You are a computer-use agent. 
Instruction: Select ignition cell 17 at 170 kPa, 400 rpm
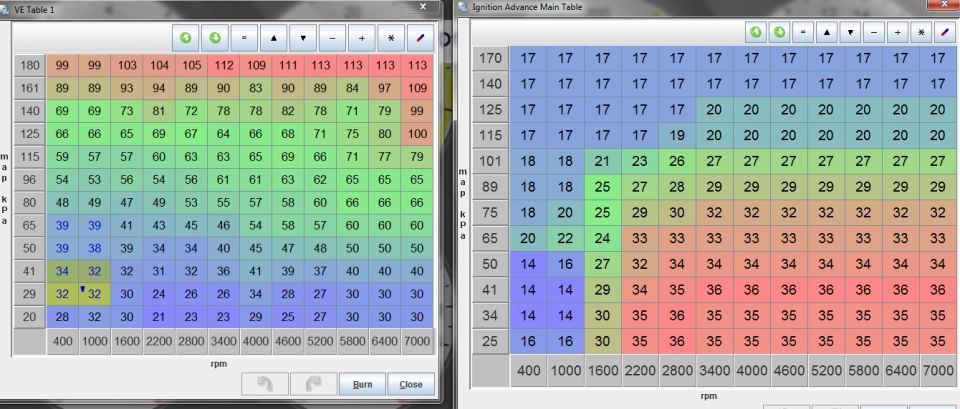528,59
